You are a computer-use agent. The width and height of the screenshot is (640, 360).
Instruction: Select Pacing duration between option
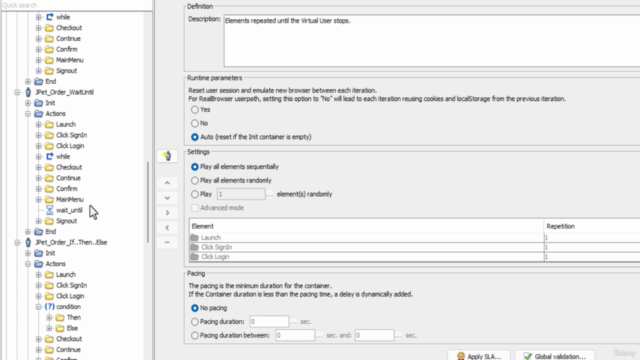(195, 336)
